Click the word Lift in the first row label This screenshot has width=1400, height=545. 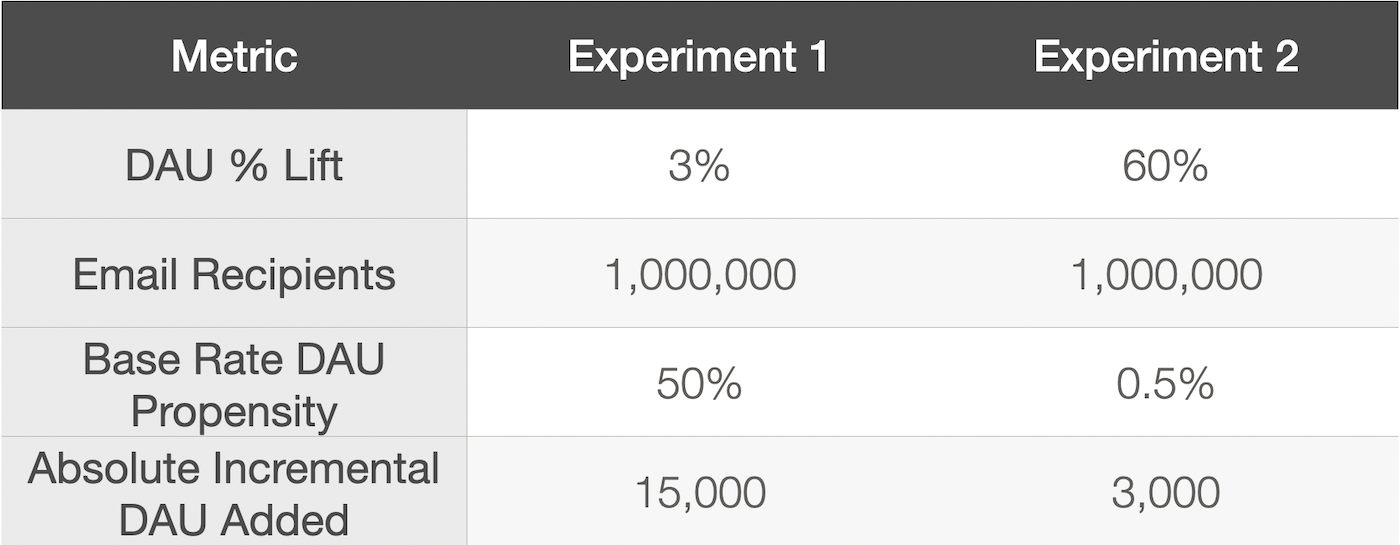(x=311, y=165)
